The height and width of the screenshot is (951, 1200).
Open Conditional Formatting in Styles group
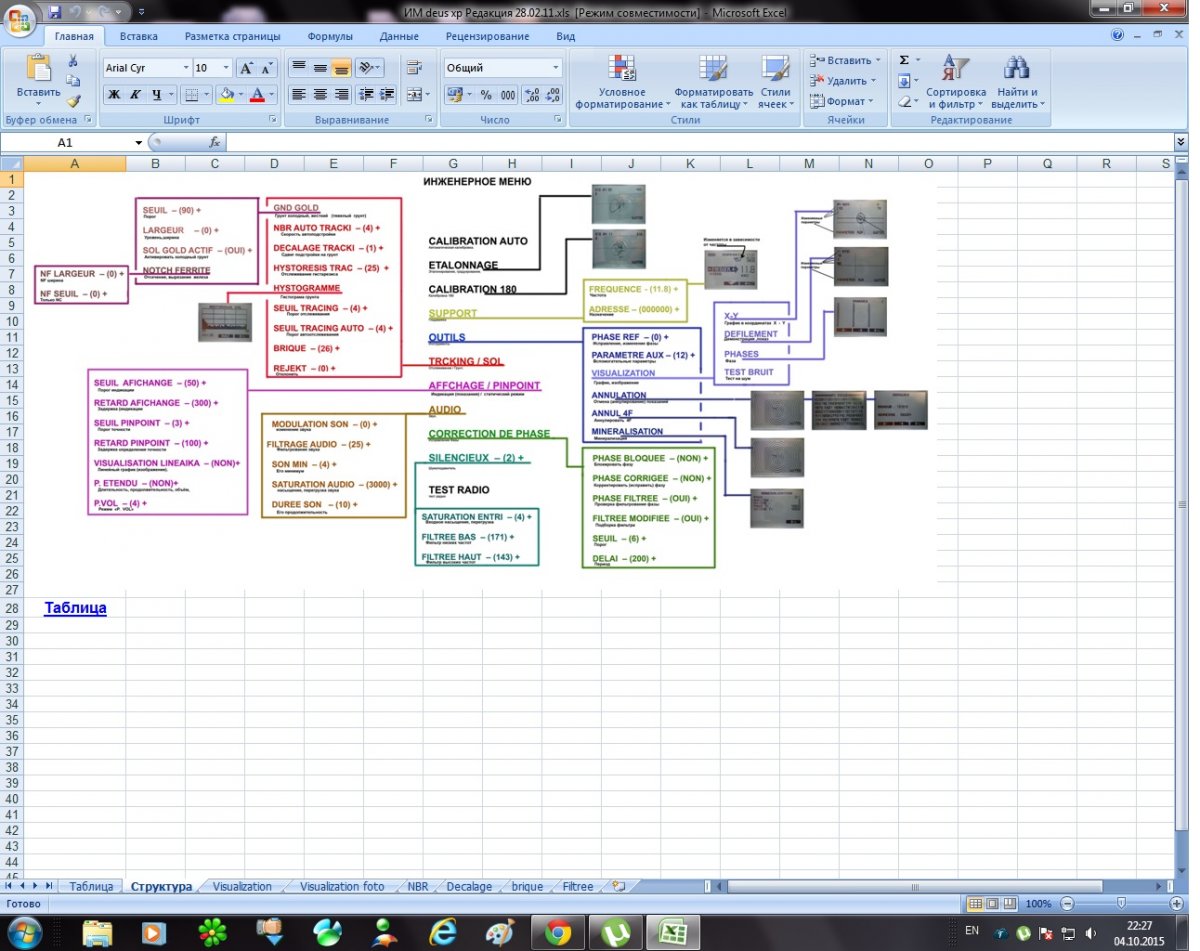point(623,82)
